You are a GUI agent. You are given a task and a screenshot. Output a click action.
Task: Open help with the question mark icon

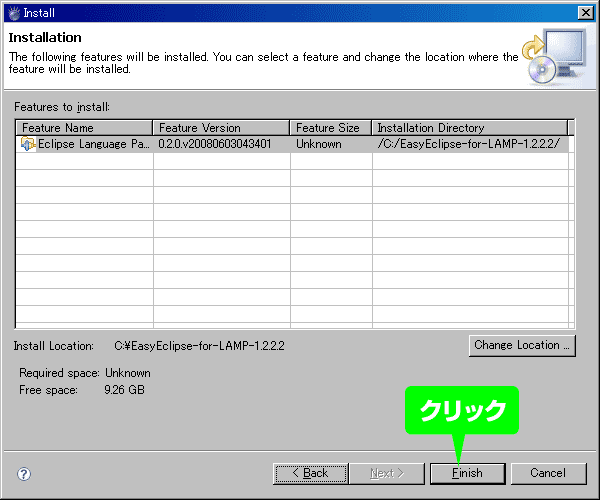pyautogui.click(x=24, y=474)
